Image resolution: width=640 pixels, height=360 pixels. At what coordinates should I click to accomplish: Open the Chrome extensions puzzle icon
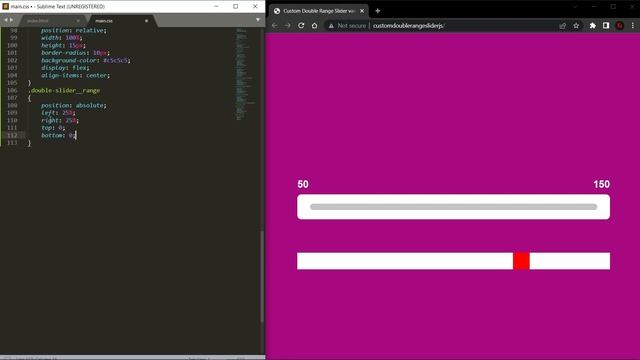pos(593,26)
